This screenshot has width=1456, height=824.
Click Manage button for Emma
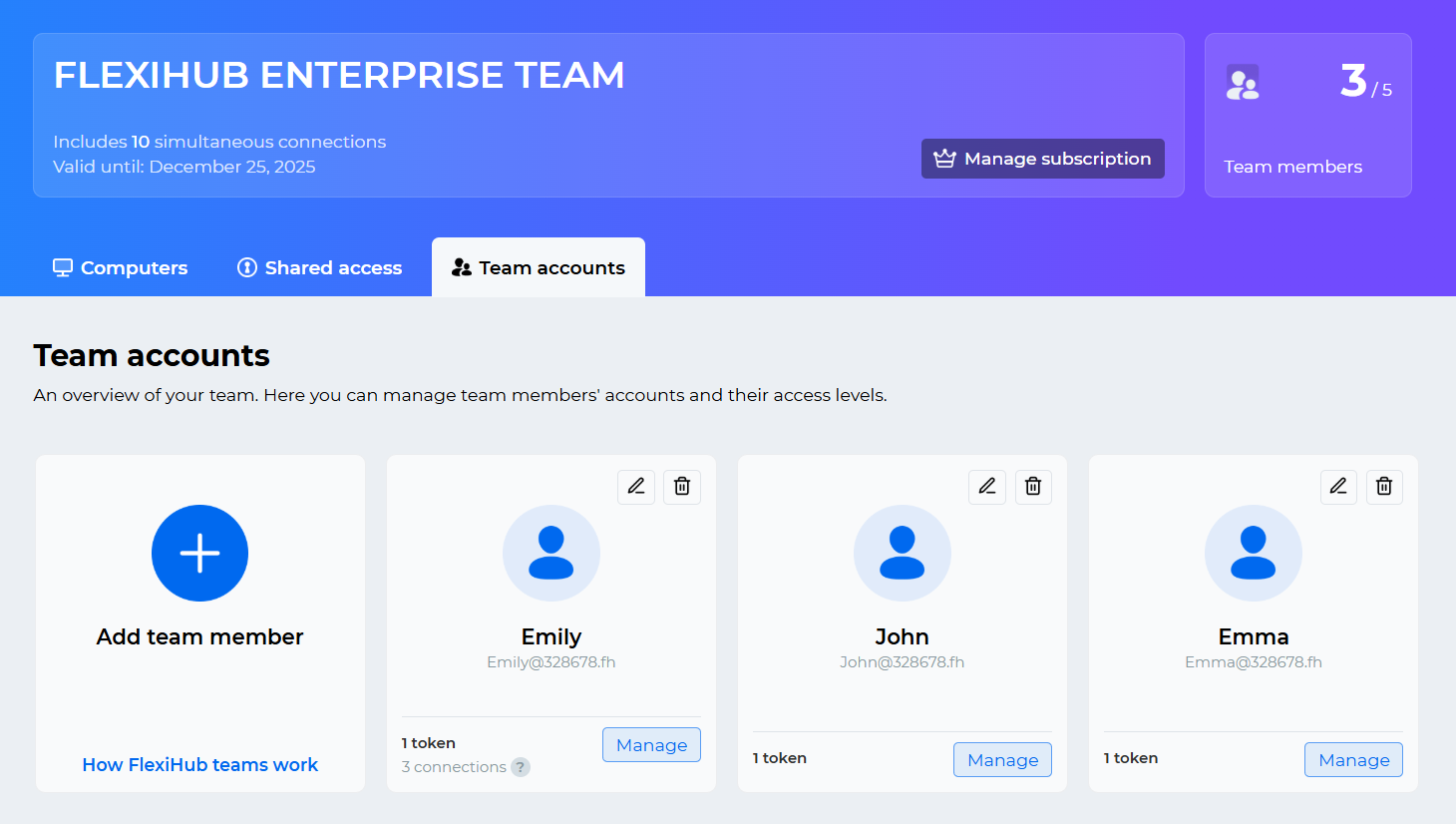tap(1353, 760)
